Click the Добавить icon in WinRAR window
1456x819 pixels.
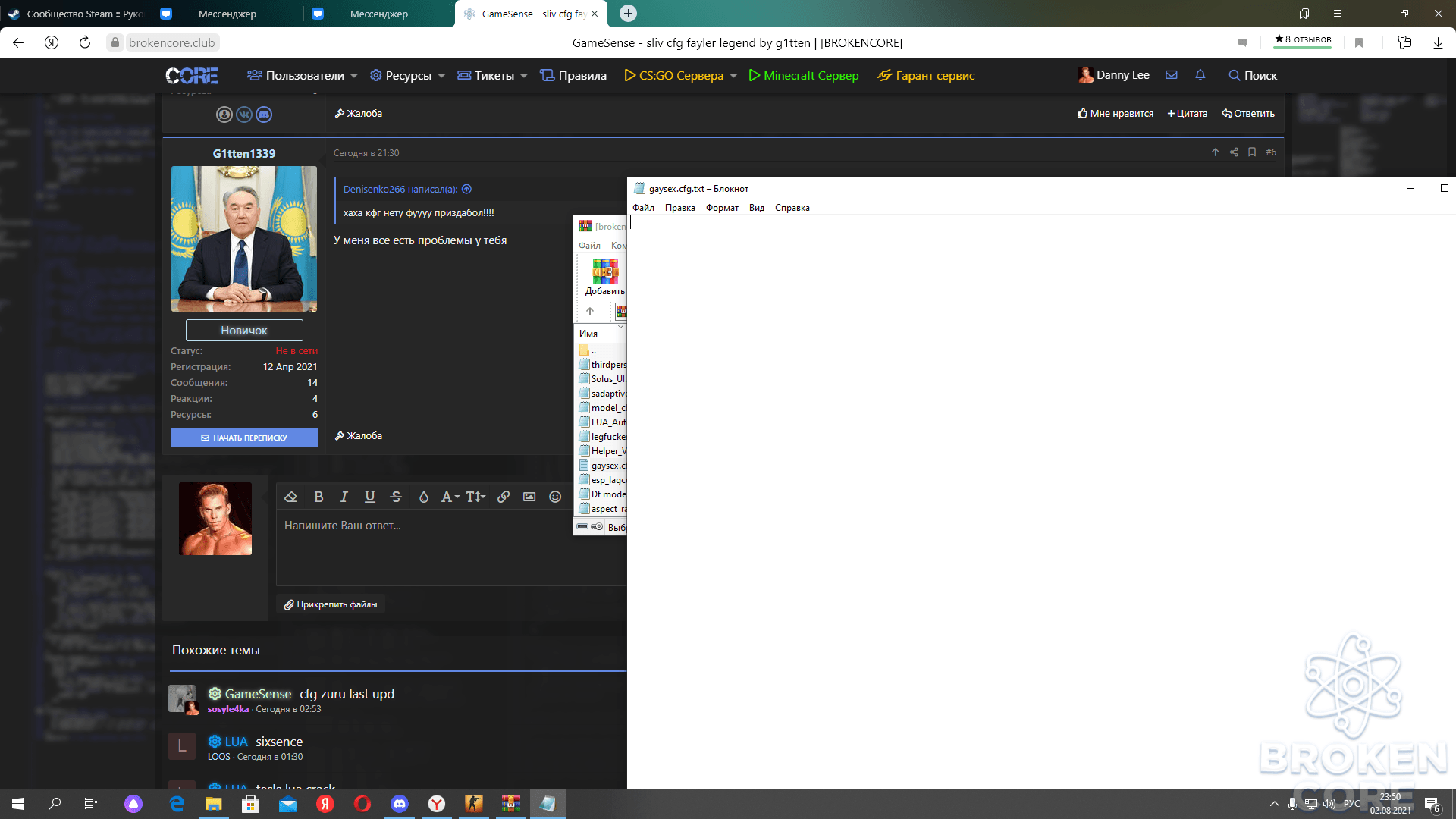tap(605, 276)
